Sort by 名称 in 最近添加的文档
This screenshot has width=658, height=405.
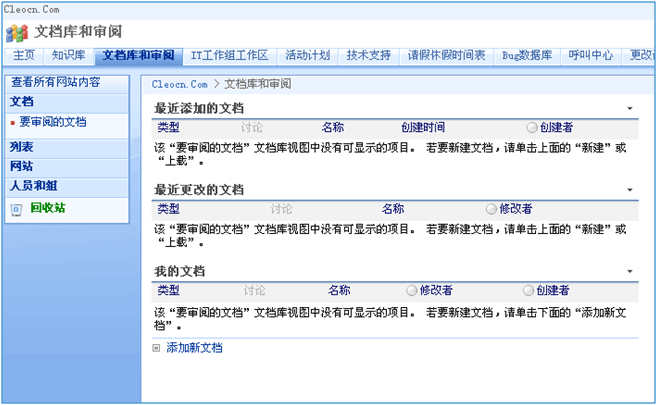[333, 128]
